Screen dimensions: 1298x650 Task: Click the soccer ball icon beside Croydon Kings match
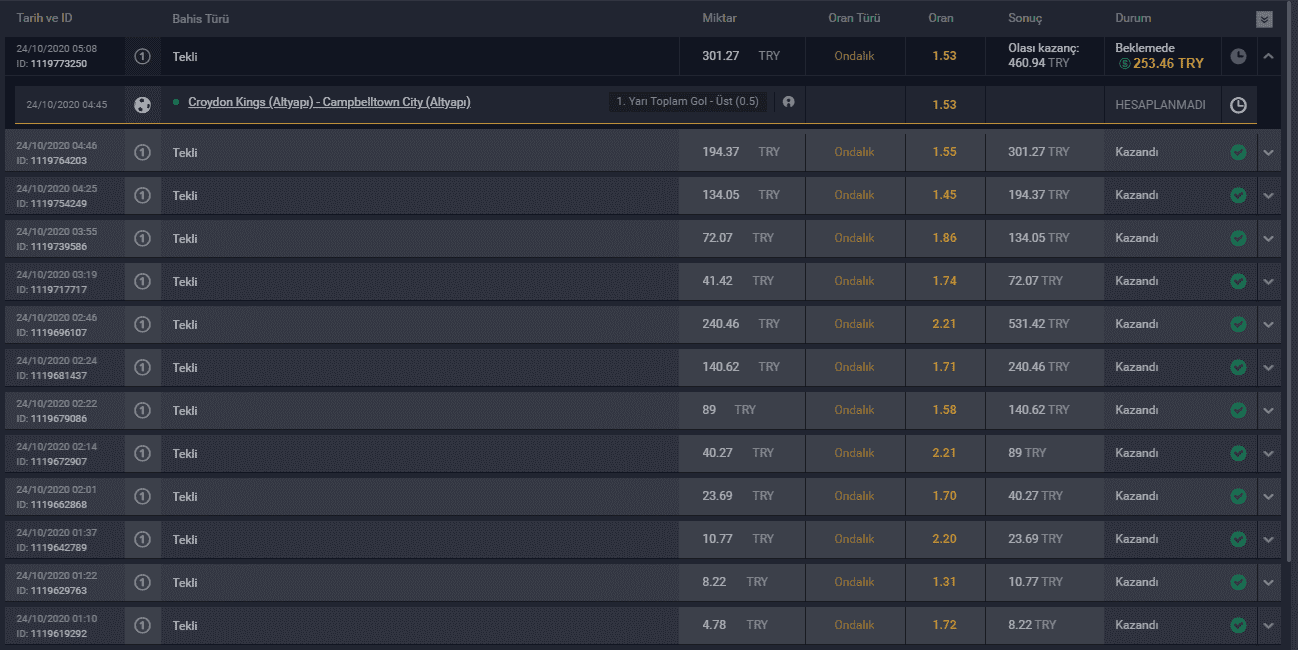pyautogui.click(x=142, y=104)
